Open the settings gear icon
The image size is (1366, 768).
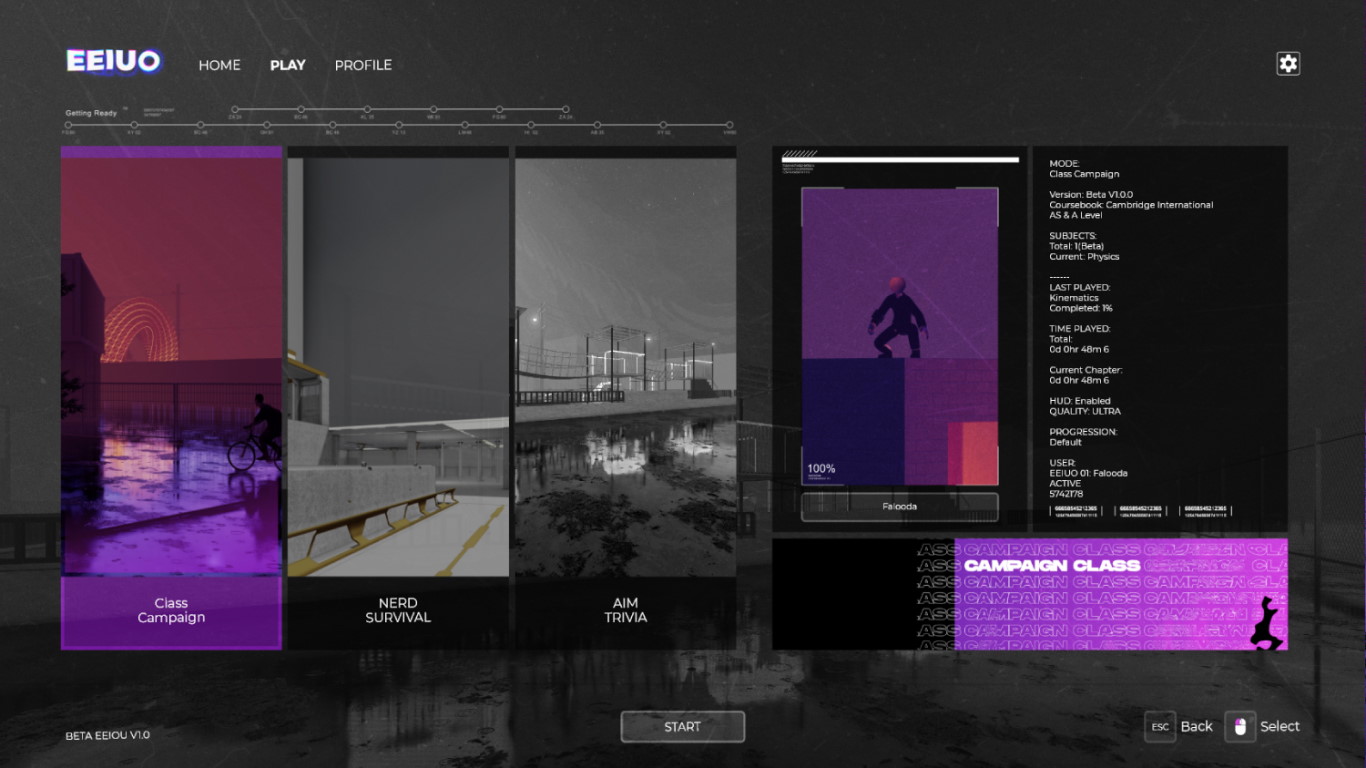pos(1288,63)
